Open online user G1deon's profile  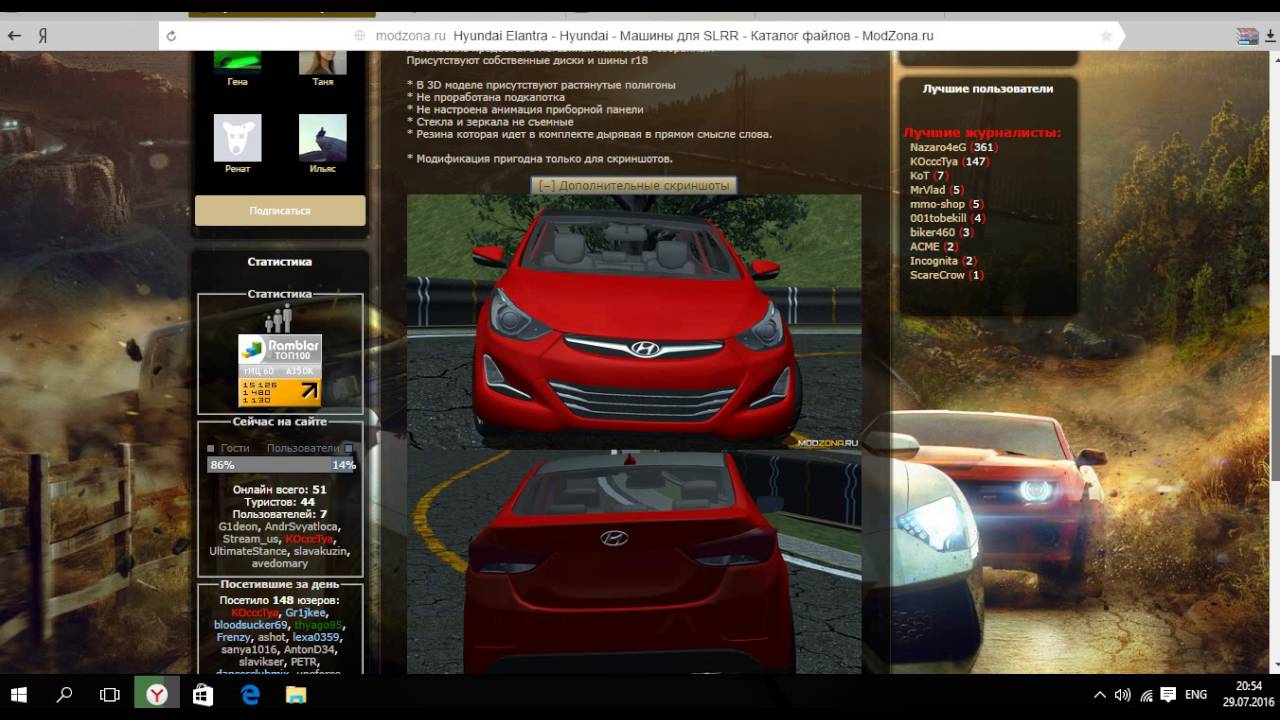[238, 526]
